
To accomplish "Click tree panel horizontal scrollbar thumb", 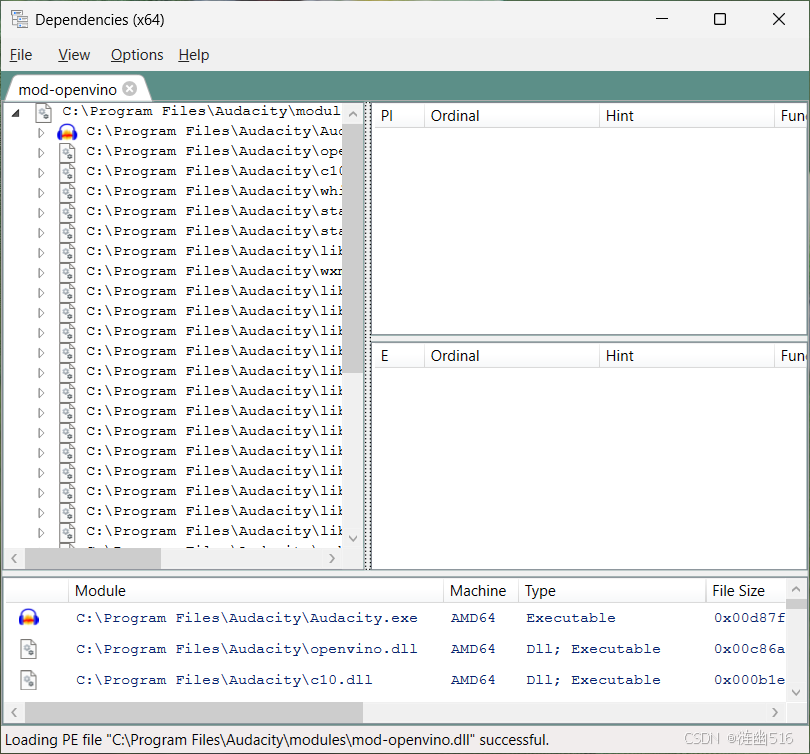I will pyautogui.click(x=93, y=558).
